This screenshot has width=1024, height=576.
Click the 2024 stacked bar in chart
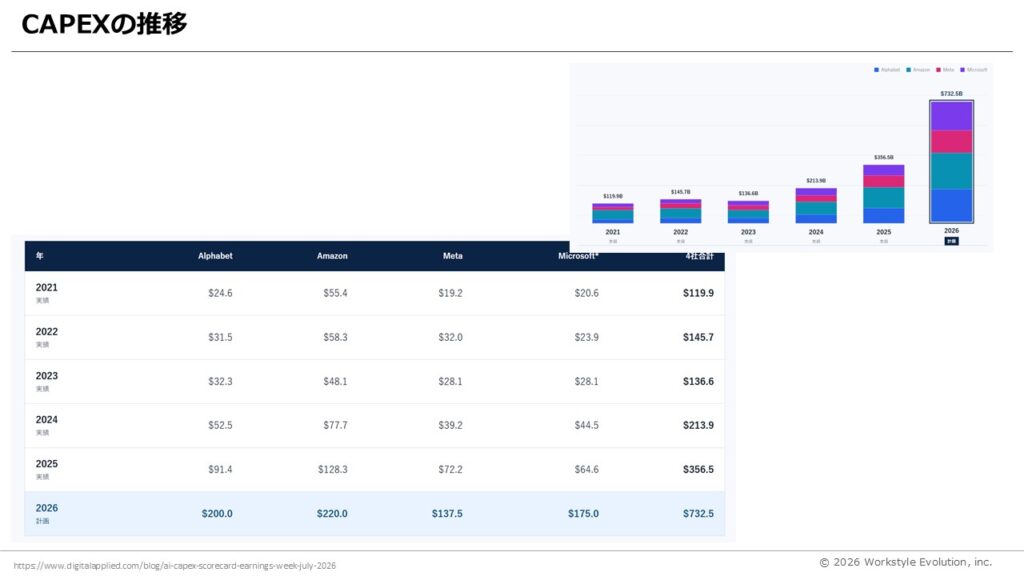coord(816,206)
